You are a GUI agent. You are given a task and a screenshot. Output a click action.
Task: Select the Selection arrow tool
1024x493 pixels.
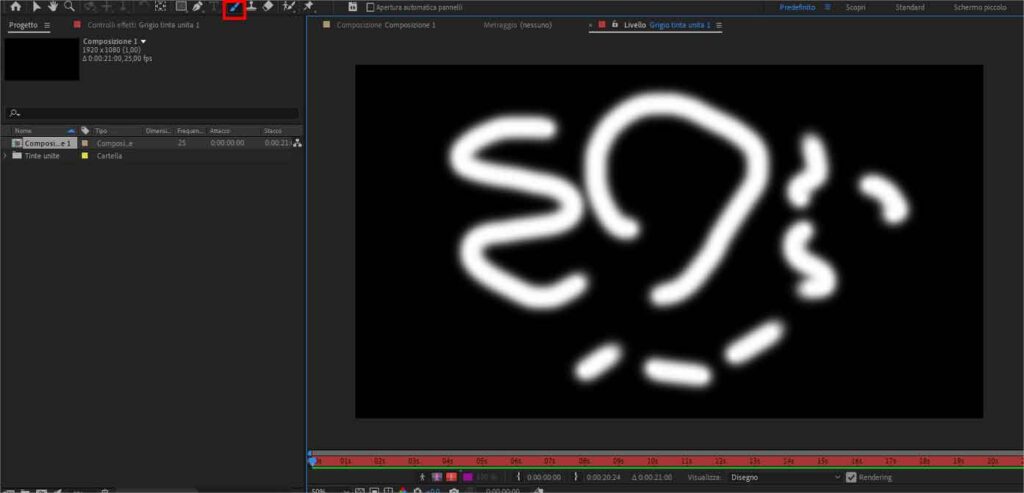click(x=36, y=7)
